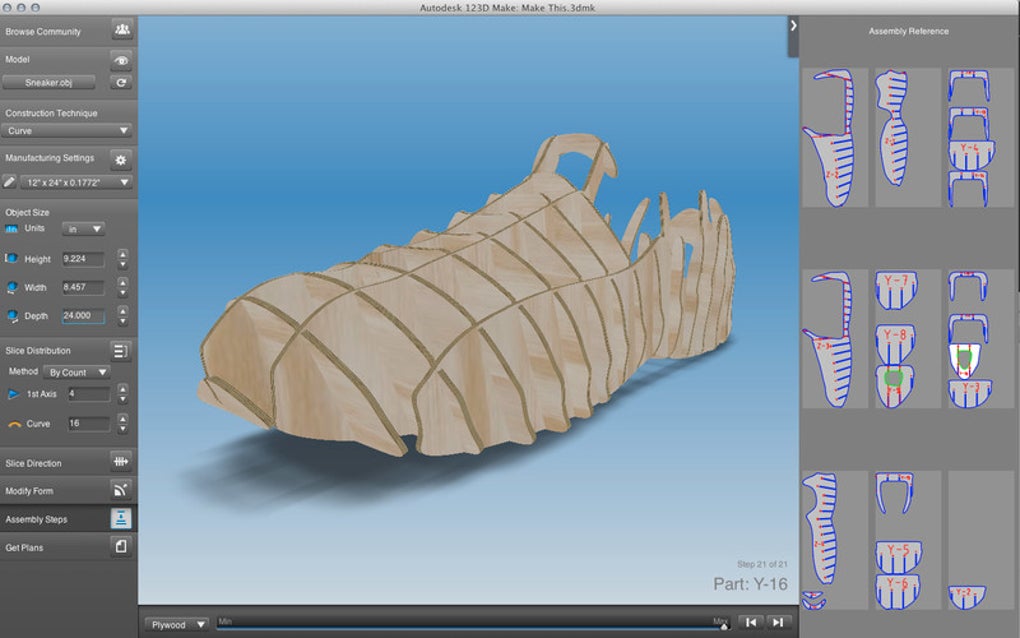This screenshot has height=638, width=1020.
Task: Open the Plywood material dropdown
Action: click(176, 625)
